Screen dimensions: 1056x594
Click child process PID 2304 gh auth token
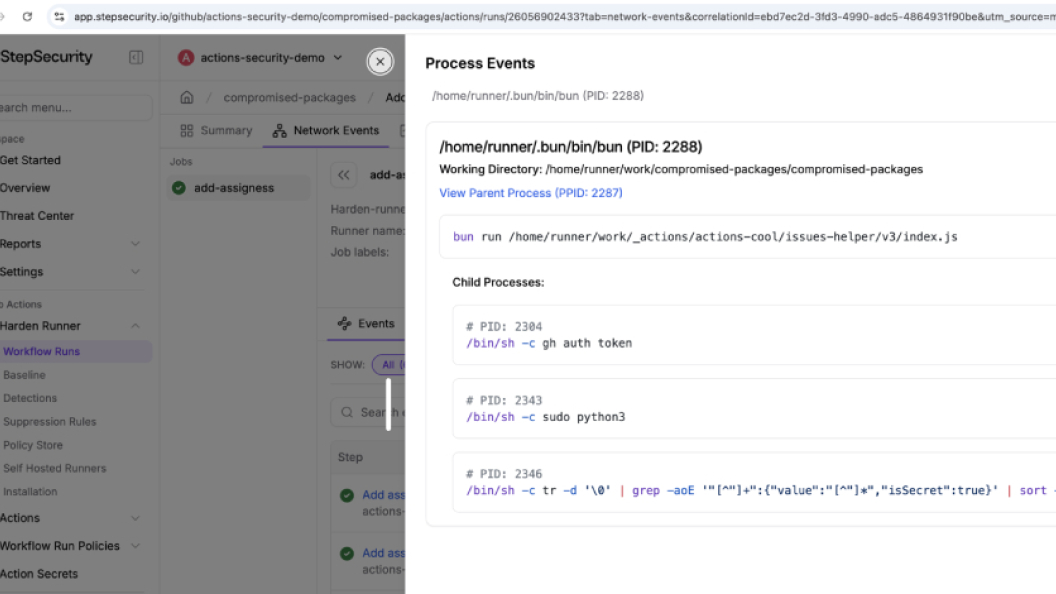pos(754,335)
